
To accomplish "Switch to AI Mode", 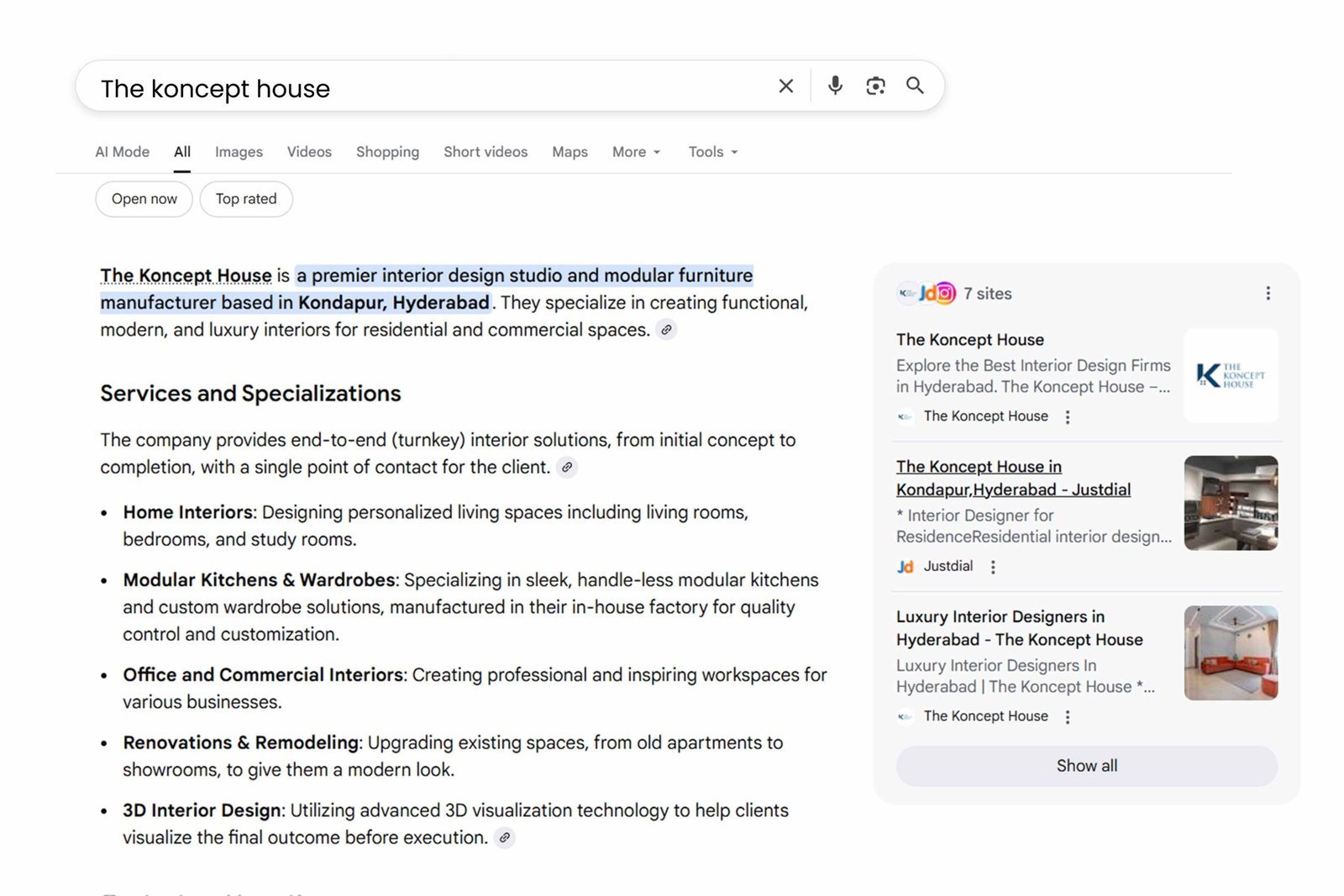I will pyautogui.click(x=122, y=152).
